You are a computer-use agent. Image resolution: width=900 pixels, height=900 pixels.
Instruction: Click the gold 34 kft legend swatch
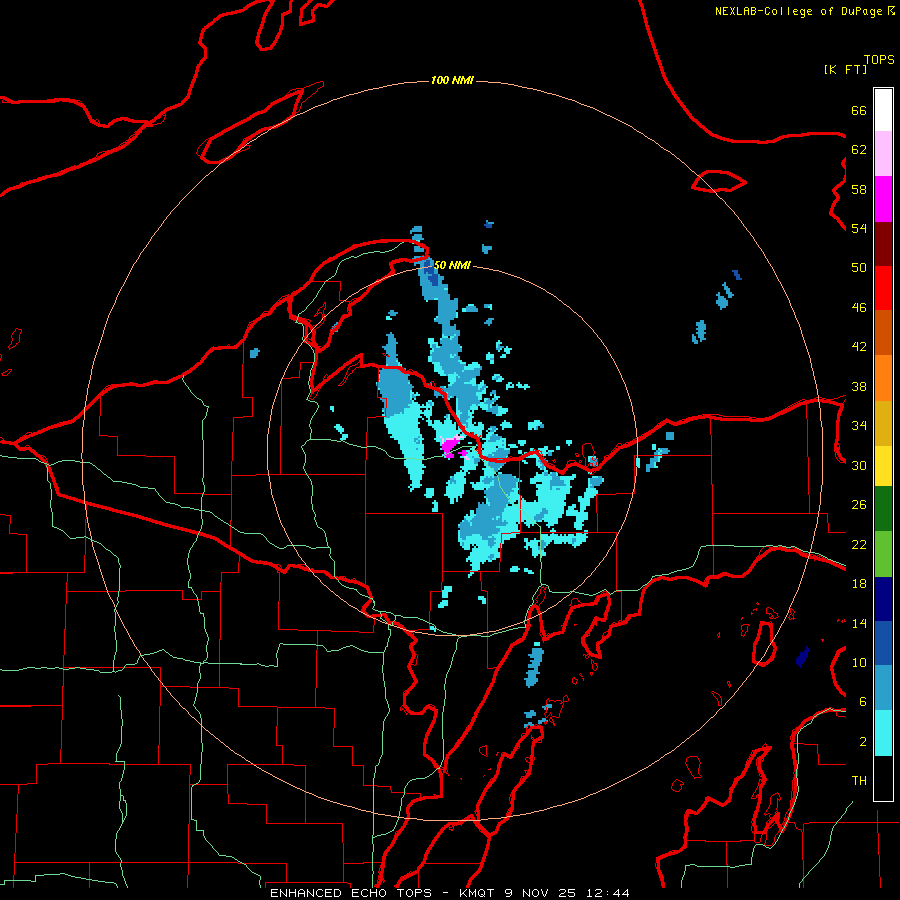tap(883, 423)
